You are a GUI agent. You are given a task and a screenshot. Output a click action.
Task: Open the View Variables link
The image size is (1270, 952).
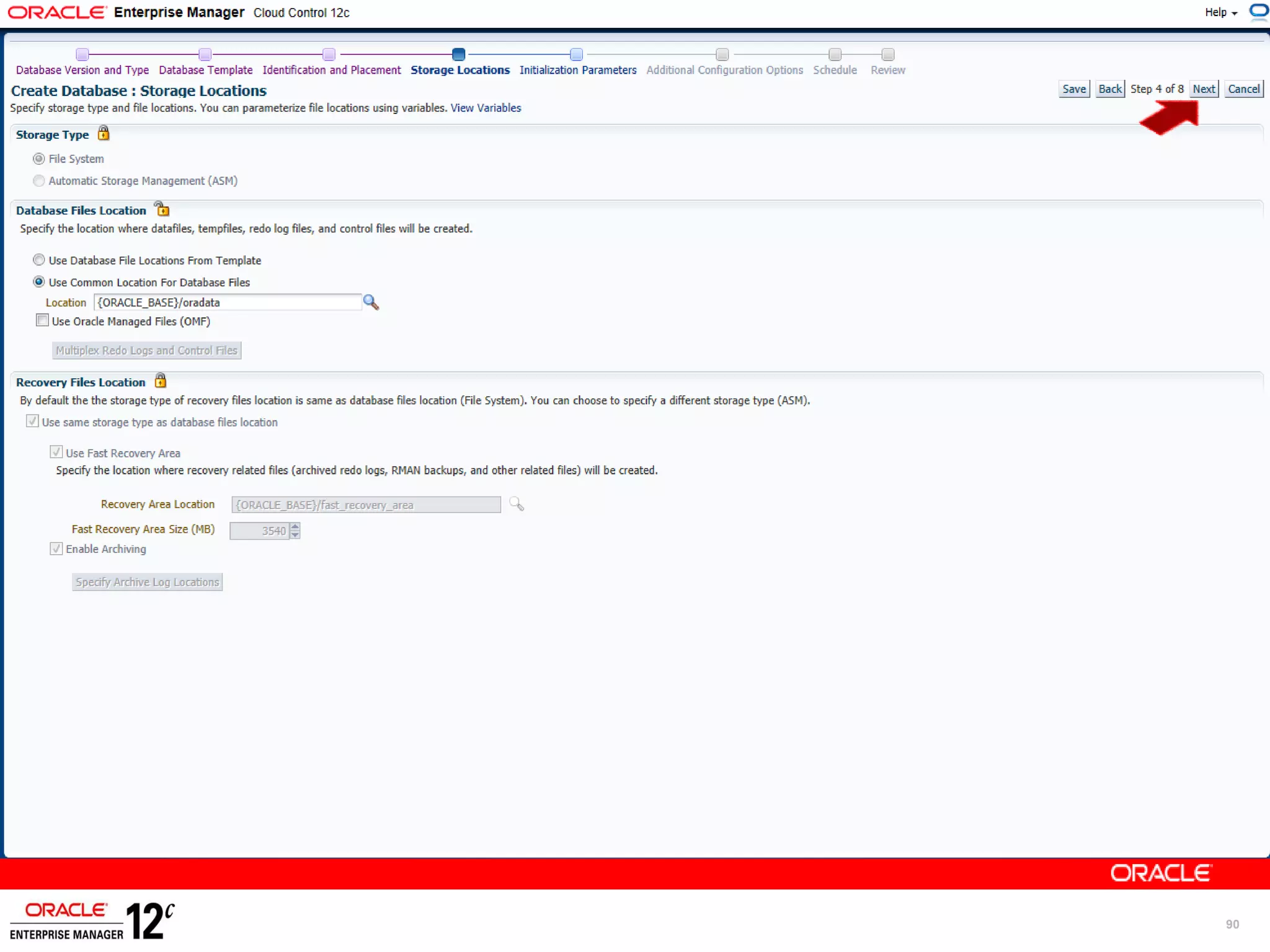[x=486, y=108]
